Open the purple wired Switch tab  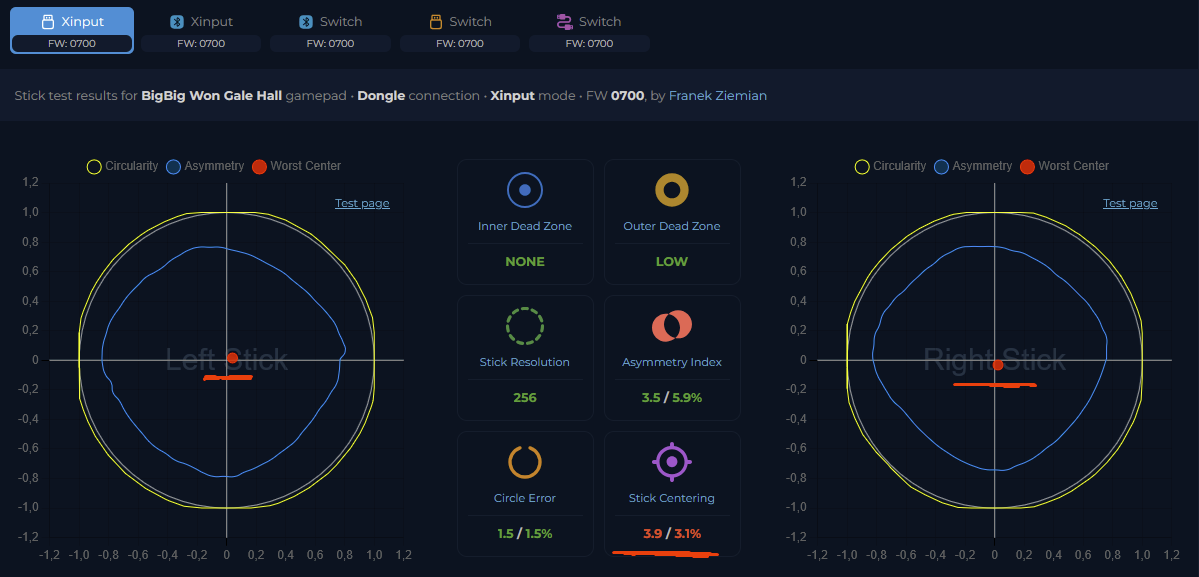pyautogui.click(x=589, y=31)
